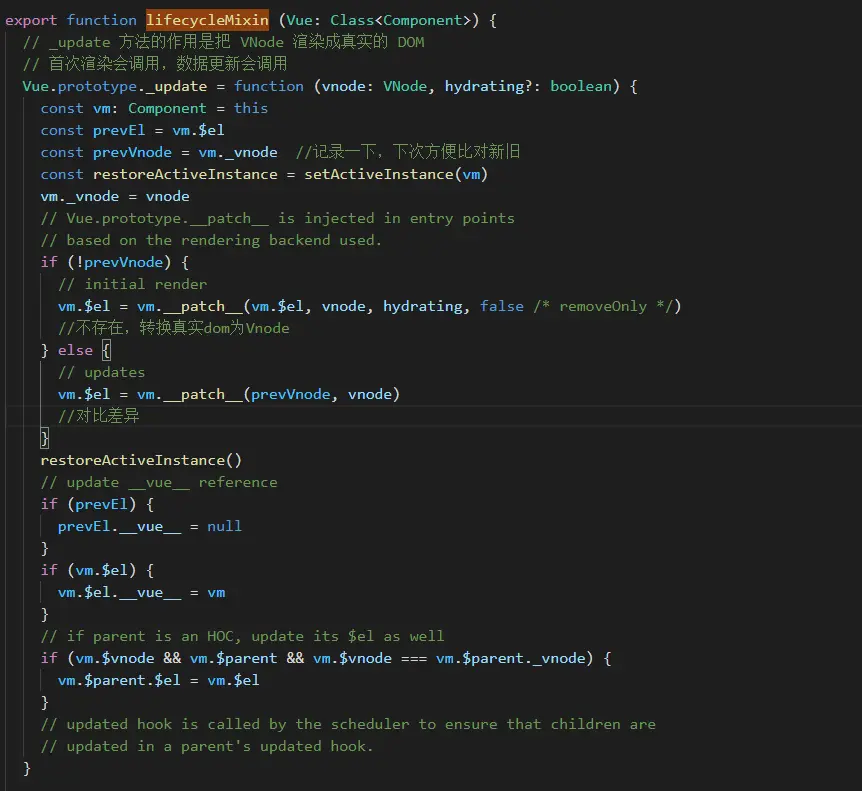Viewport: 862px width, 791px height.
Task: Click the '===' strict equality operator
Action: click(414, 658)
